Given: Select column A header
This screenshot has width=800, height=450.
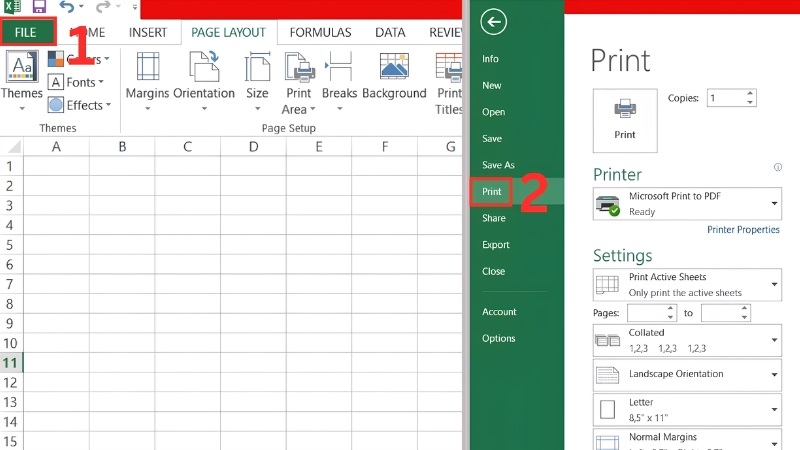Looking at the screenshot, I should 56,147.
